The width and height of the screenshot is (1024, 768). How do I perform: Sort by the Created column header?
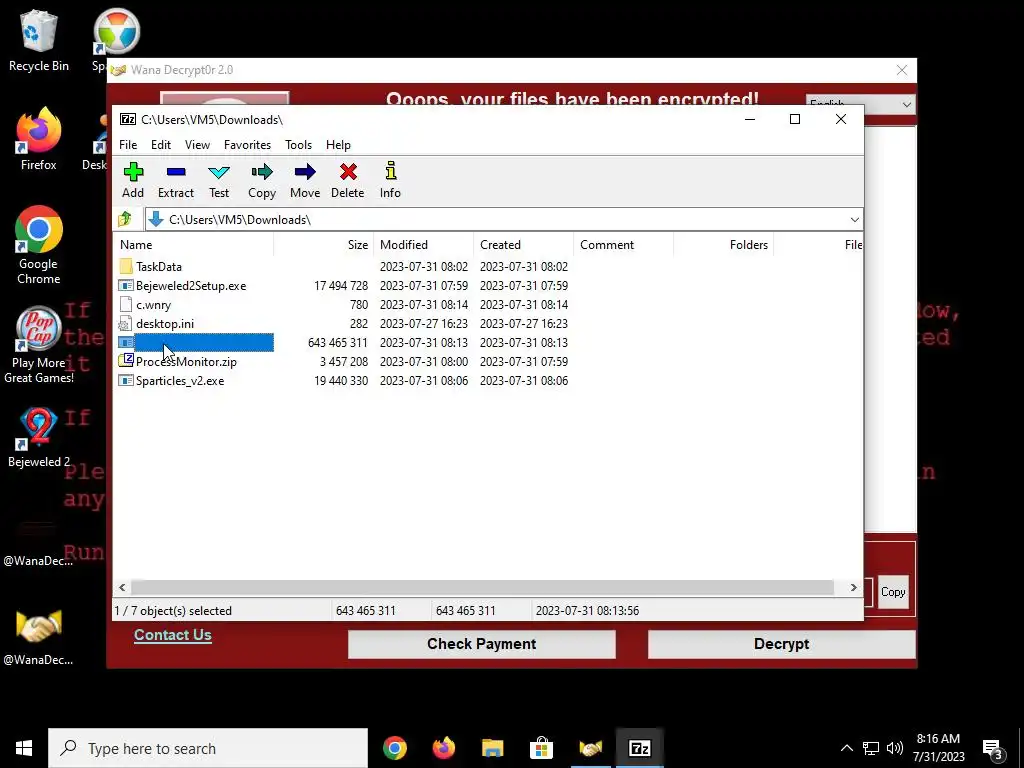pos(524,245)
